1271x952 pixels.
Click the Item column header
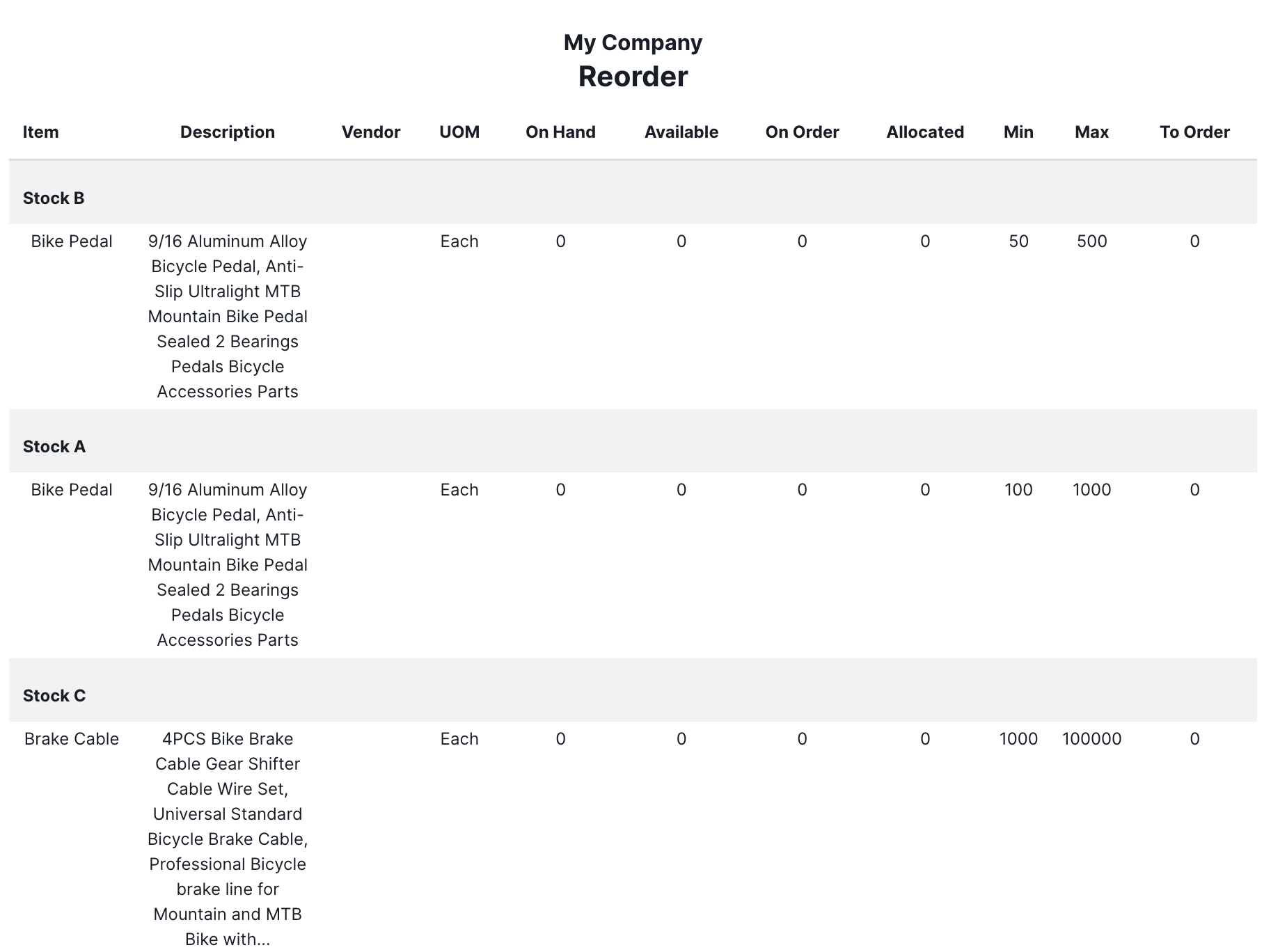coord(40,132)
